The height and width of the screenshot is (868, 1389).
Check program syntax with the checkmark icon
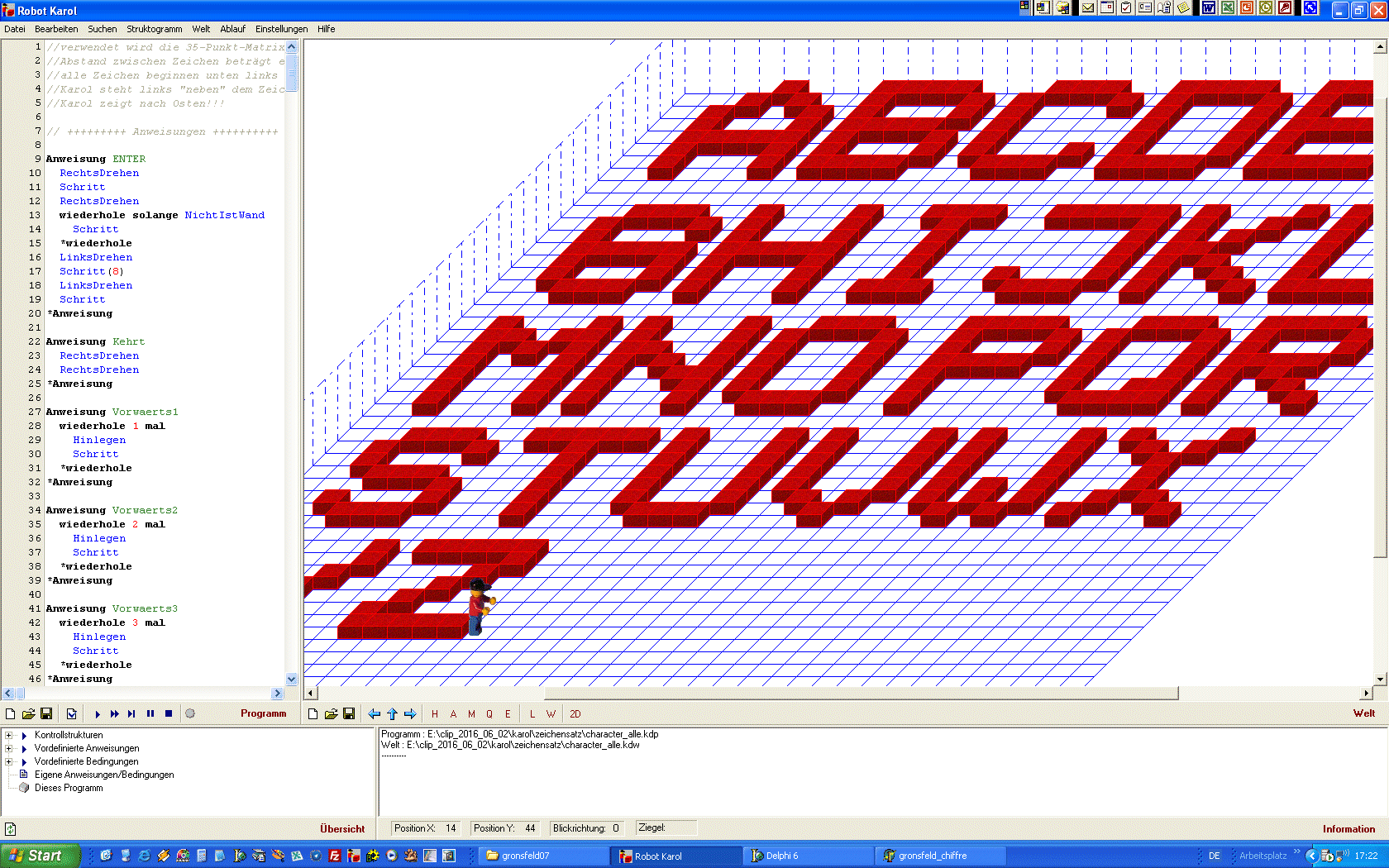coord(72,714)
